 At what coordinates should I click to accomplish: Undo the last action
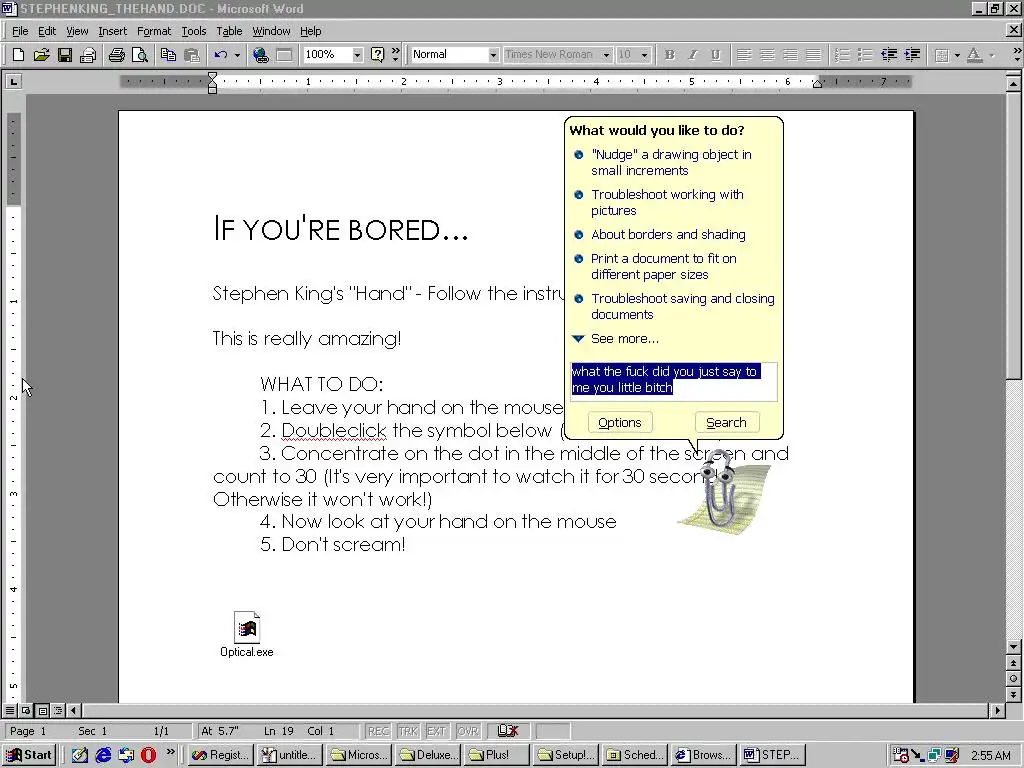tap(221, 55)
